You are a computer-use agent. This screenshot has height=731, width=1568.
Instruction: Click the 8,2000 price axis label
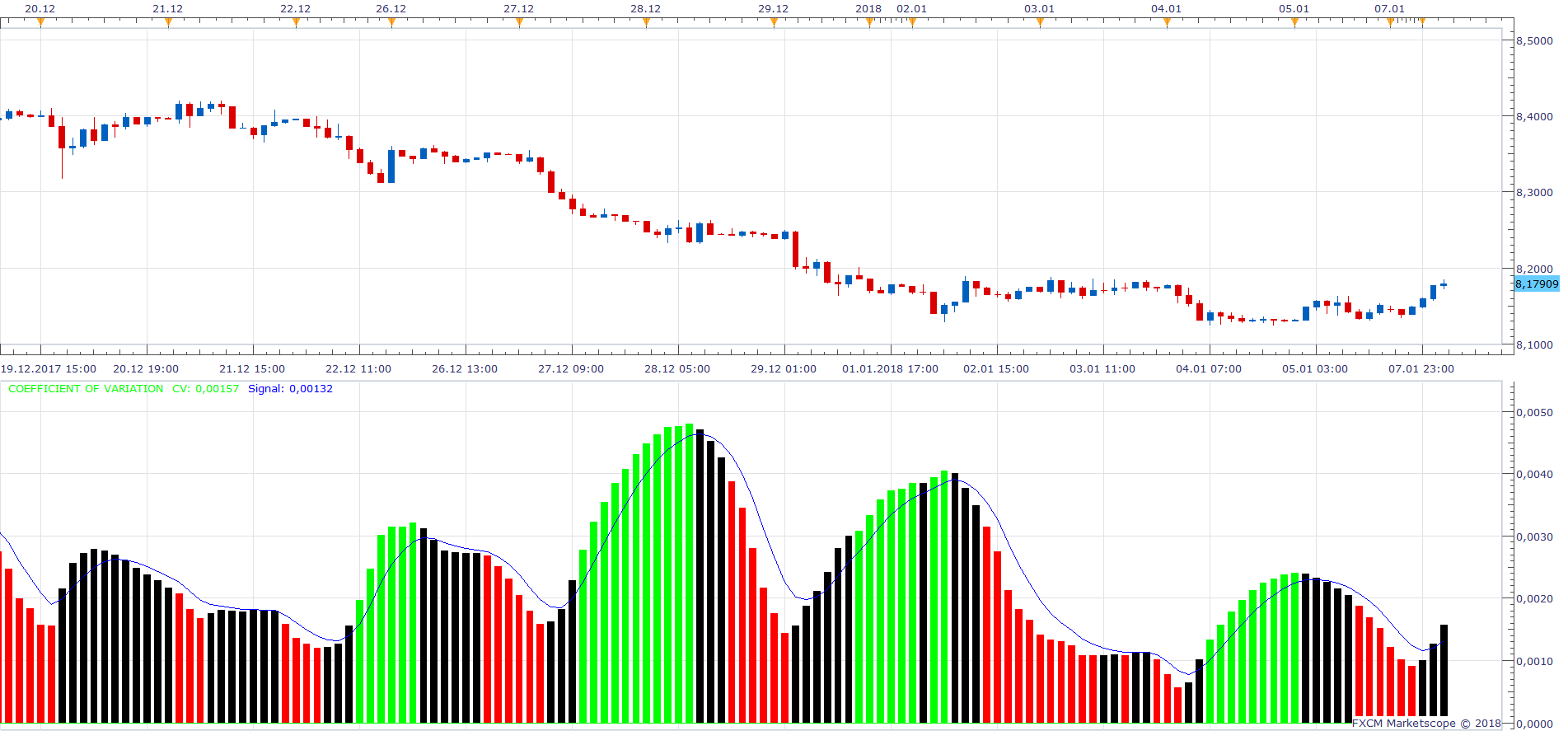1534,269
